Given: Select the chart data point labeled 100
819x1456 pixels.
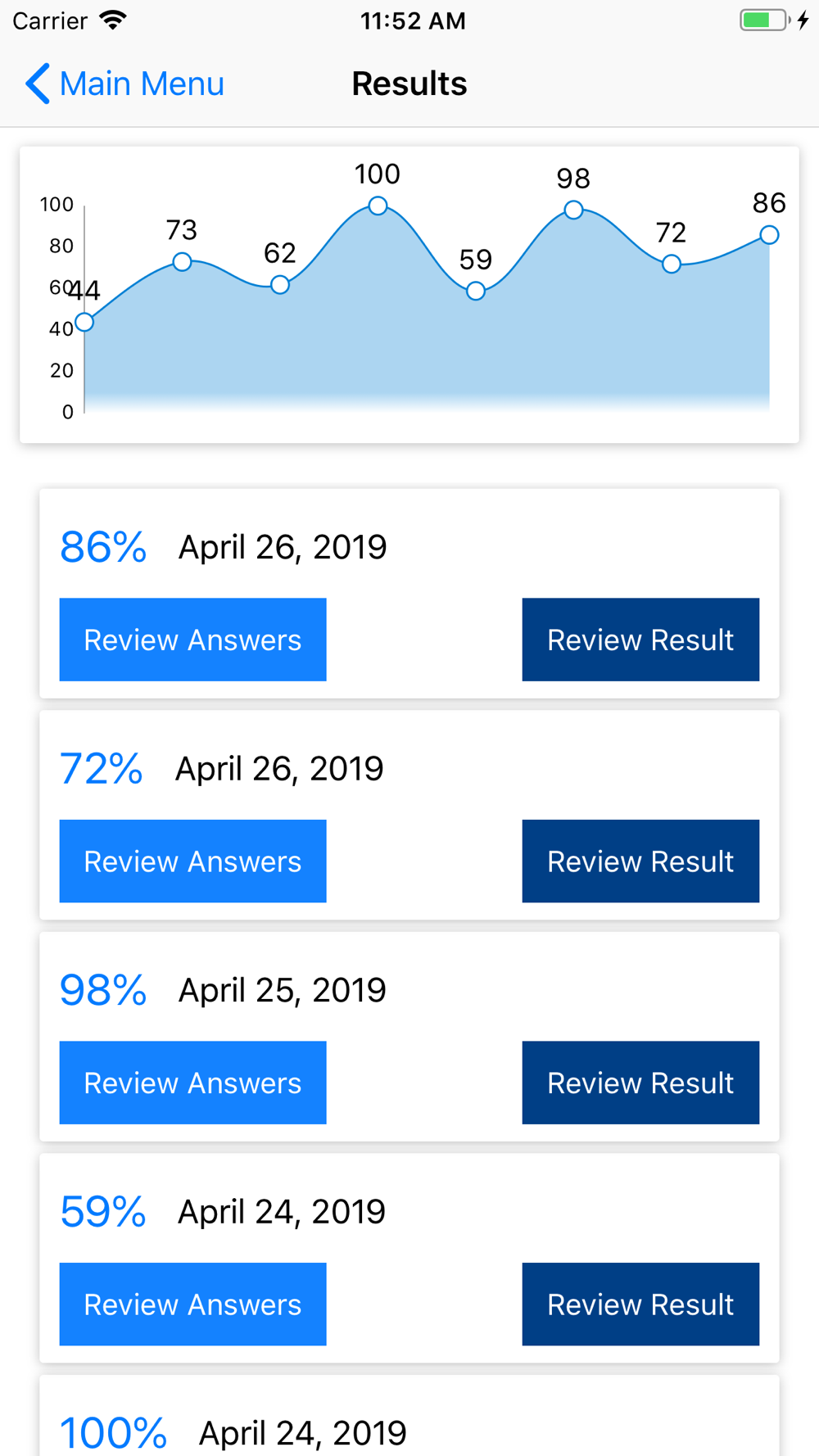Looking at the screenshot, I should (x=378, y=206).
